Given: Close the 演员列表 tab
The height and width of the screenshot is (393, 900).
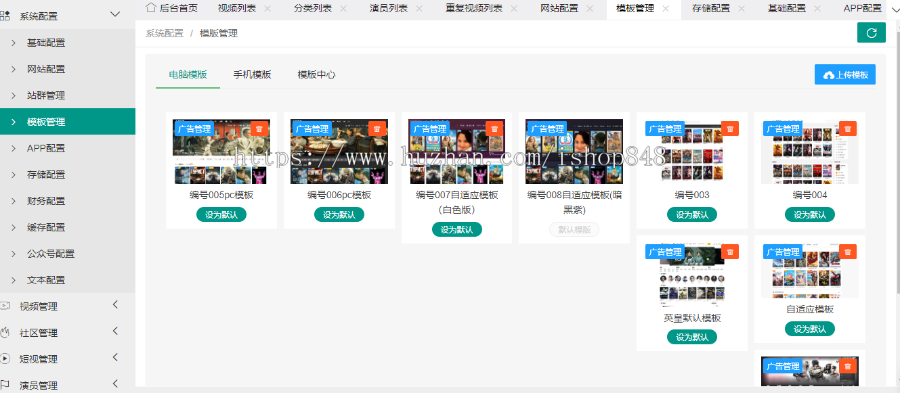Looking at the screenshot, I should click(x=419, y=9).
